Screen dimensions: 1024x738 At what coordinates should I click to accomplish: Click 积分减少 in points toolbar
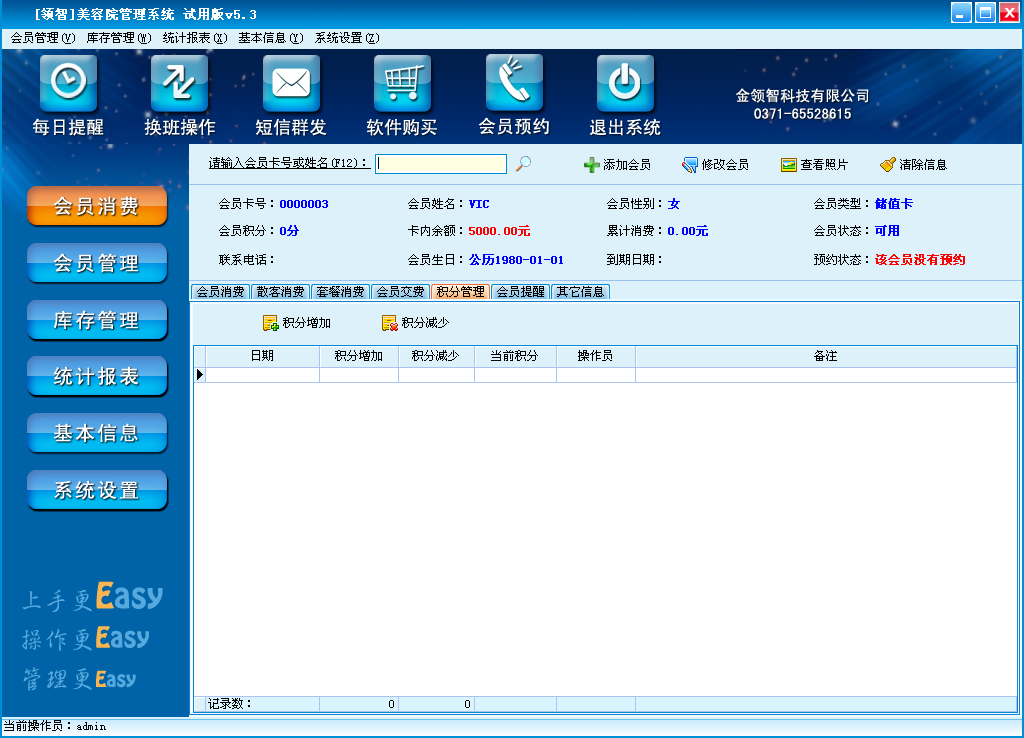[x=415, y=323]
